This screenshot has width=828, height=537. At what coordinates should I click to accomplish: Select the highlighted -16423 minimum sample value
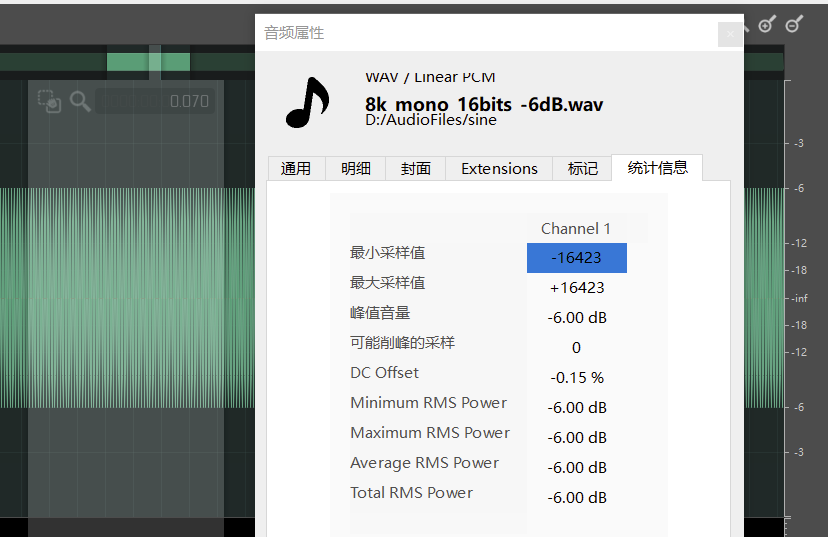tap(576, 257)
